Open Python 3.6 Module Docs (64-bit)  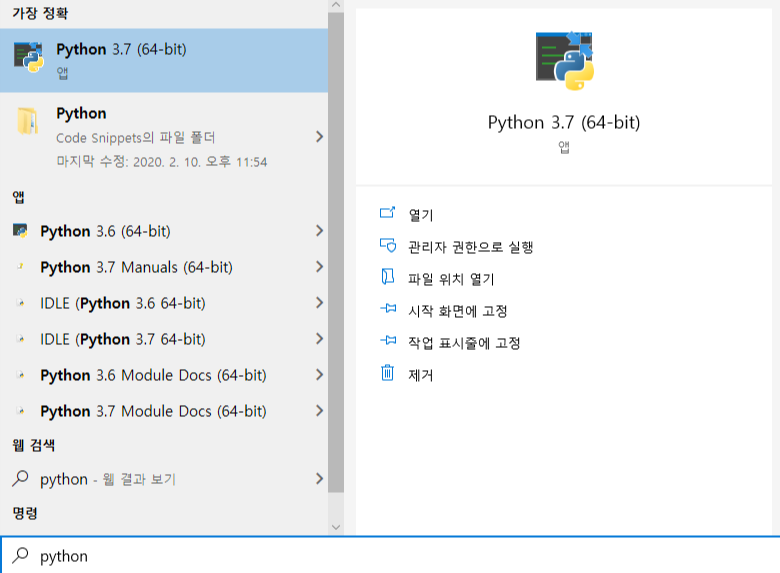tap(164, 375)
